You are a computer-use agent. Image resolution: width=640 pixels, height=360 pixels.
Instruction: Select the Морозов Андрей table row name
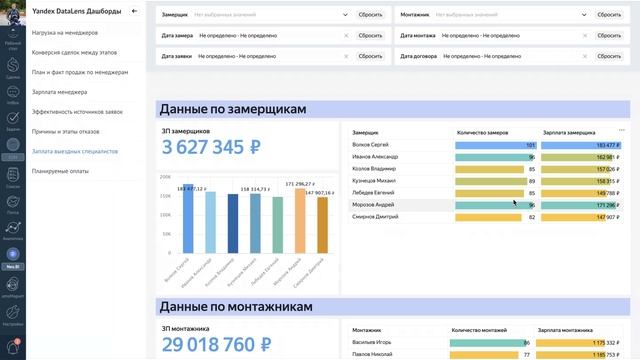coord(373,205)
